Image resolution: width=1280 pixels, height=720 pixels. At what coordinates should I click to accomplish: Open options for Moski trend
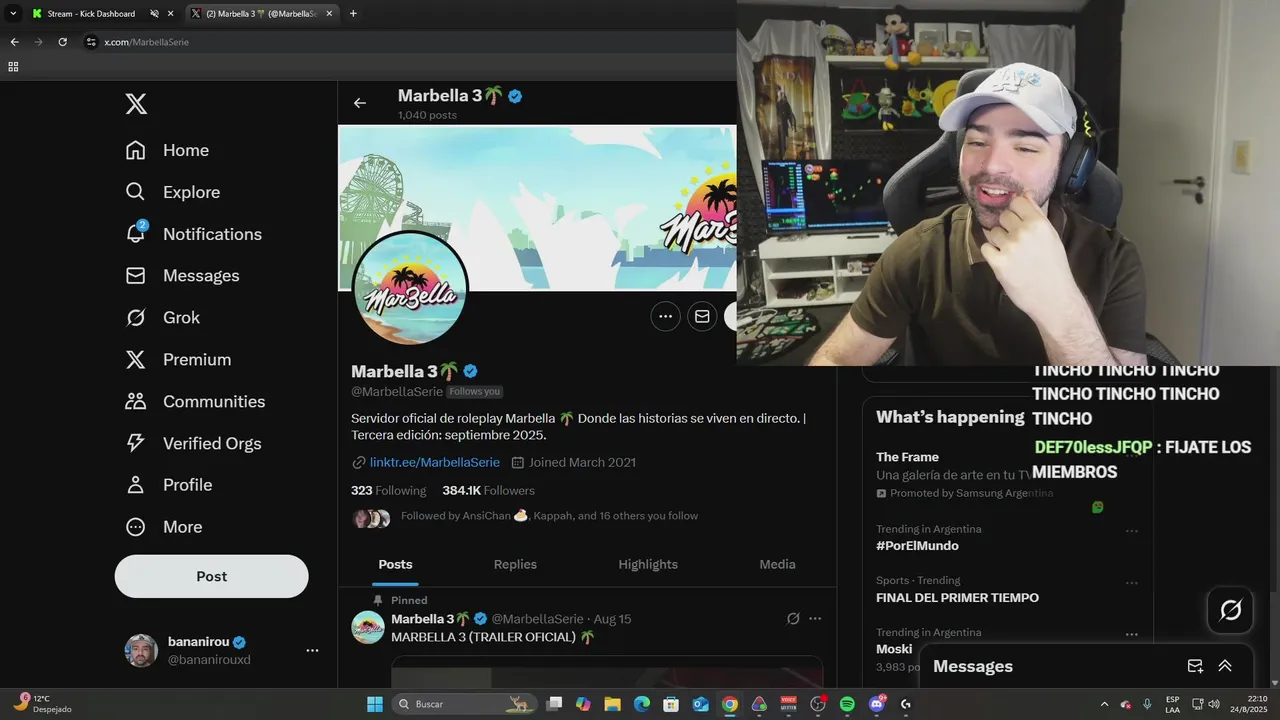click(x=1131, y=634)
